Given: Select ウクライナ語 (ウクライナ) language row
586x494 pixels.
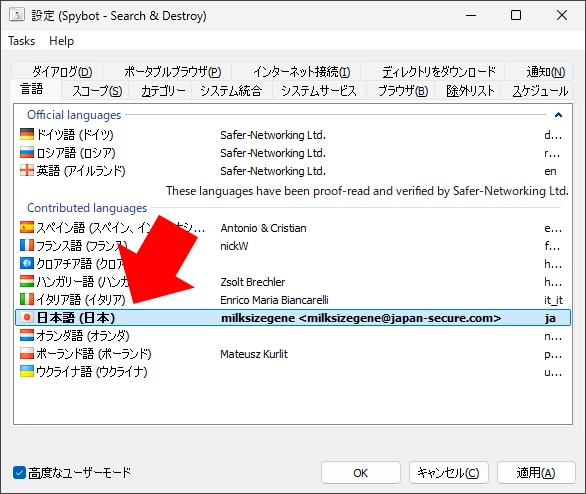Looking at the screenshot, I should click(293, 371).
